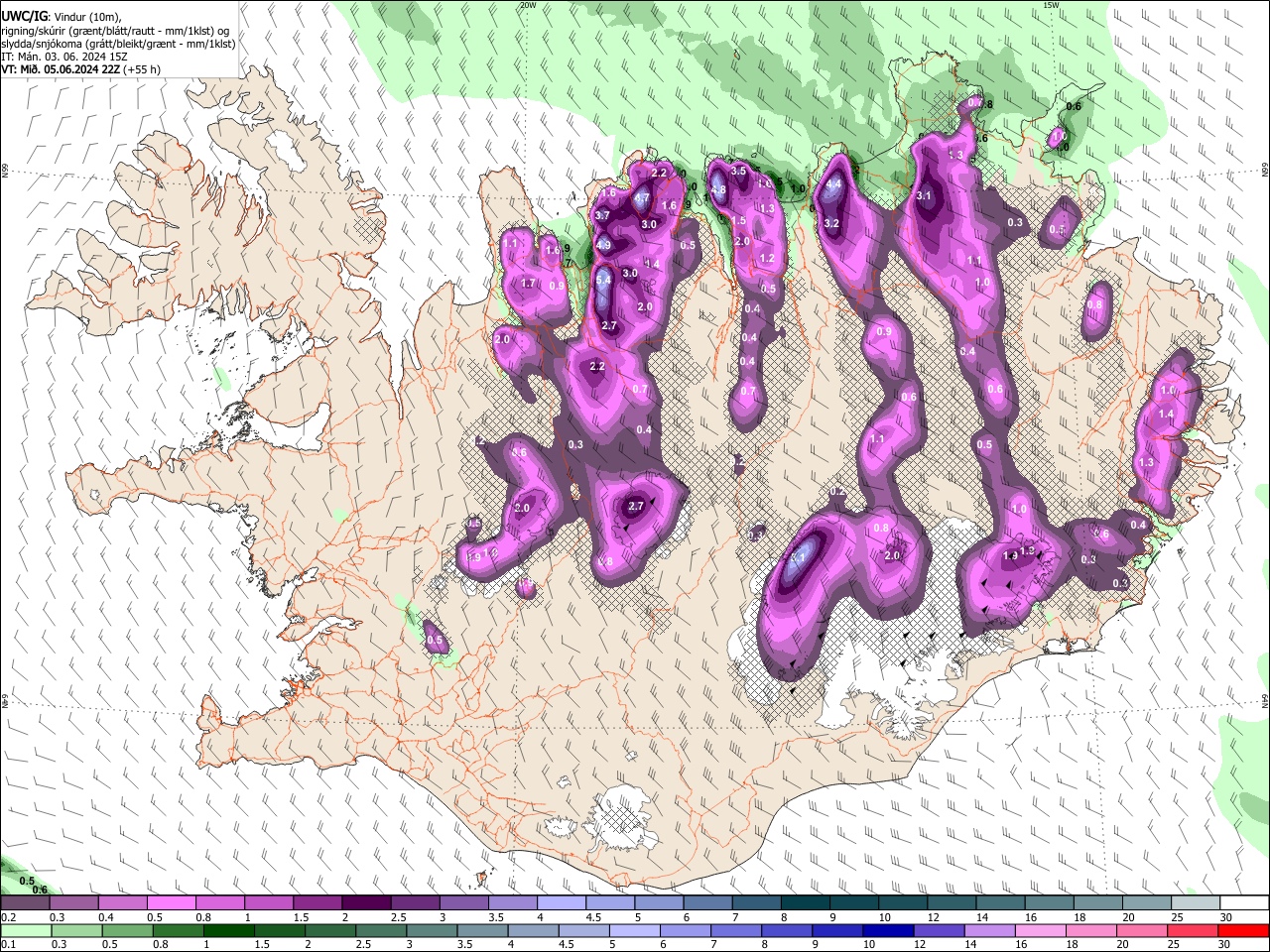Viewport: 1270px width, 952px height.
Task: Click the 3.2 precipitation value on the map
Action: (x=831, y=224)
